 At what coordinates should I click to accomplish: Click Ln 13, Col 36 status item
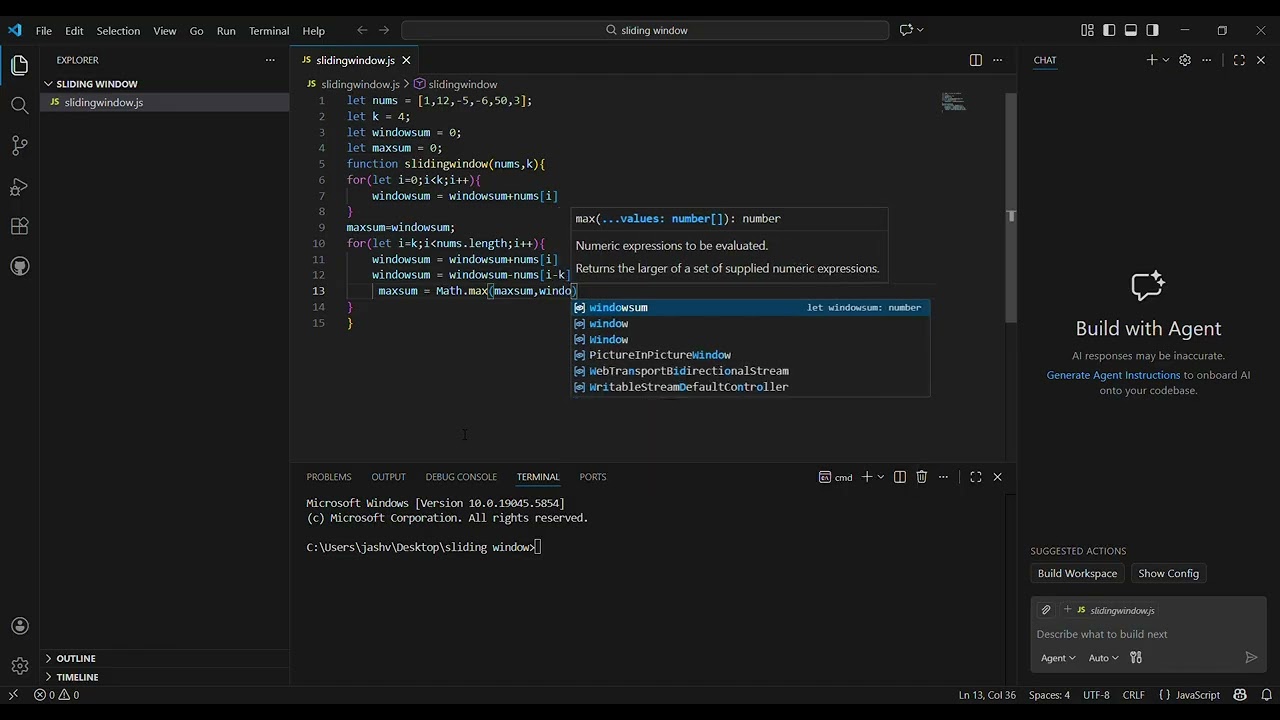pyautogui.click(x=987, y=695)
